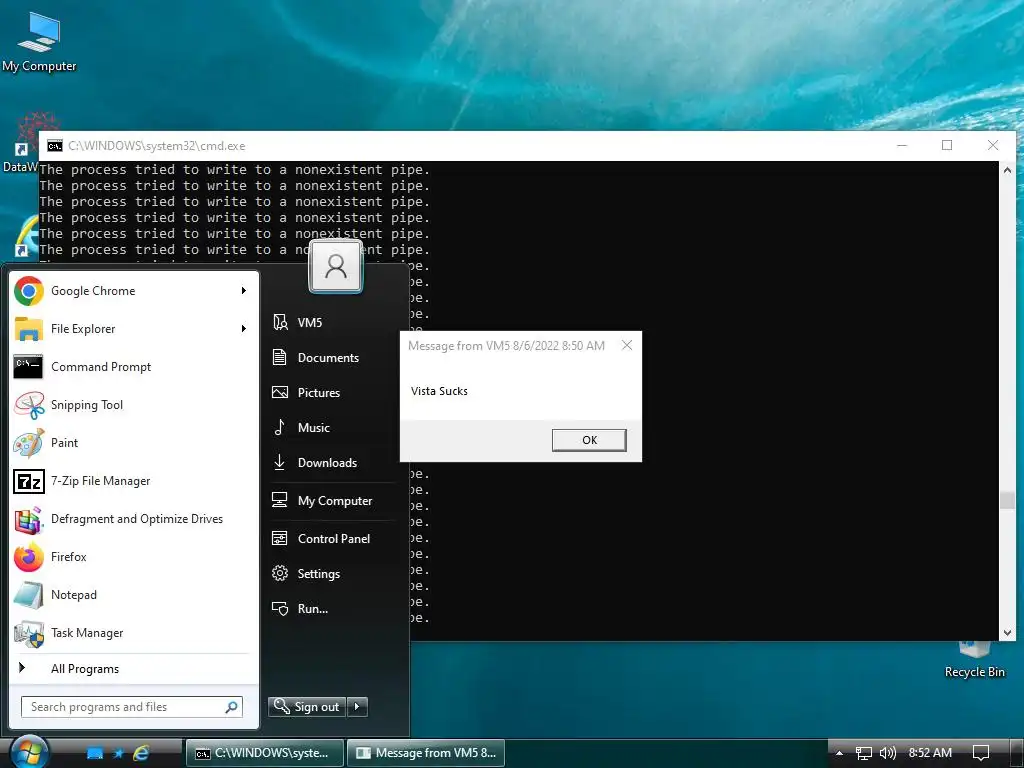Launch Firefox from Start menu
The width and height of the screenshot is (1024, 768).
coord(134,556)
